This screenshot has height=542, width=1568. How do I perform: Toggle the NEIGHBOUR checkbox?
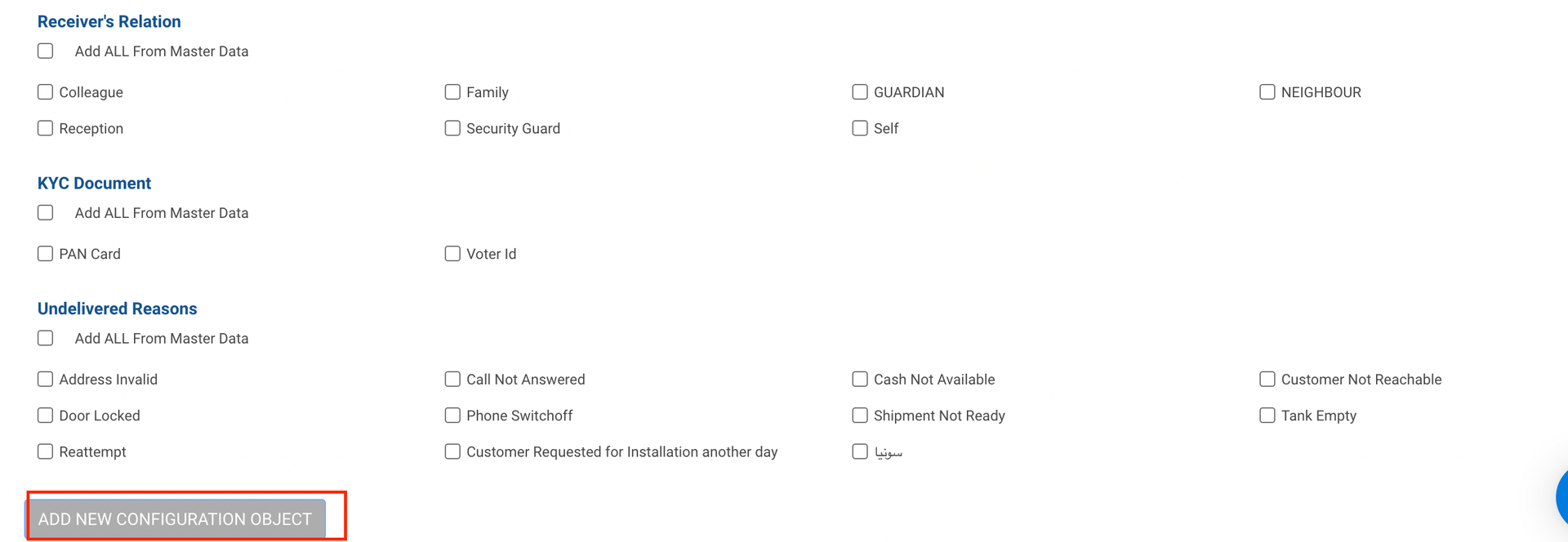[1267, 92]
